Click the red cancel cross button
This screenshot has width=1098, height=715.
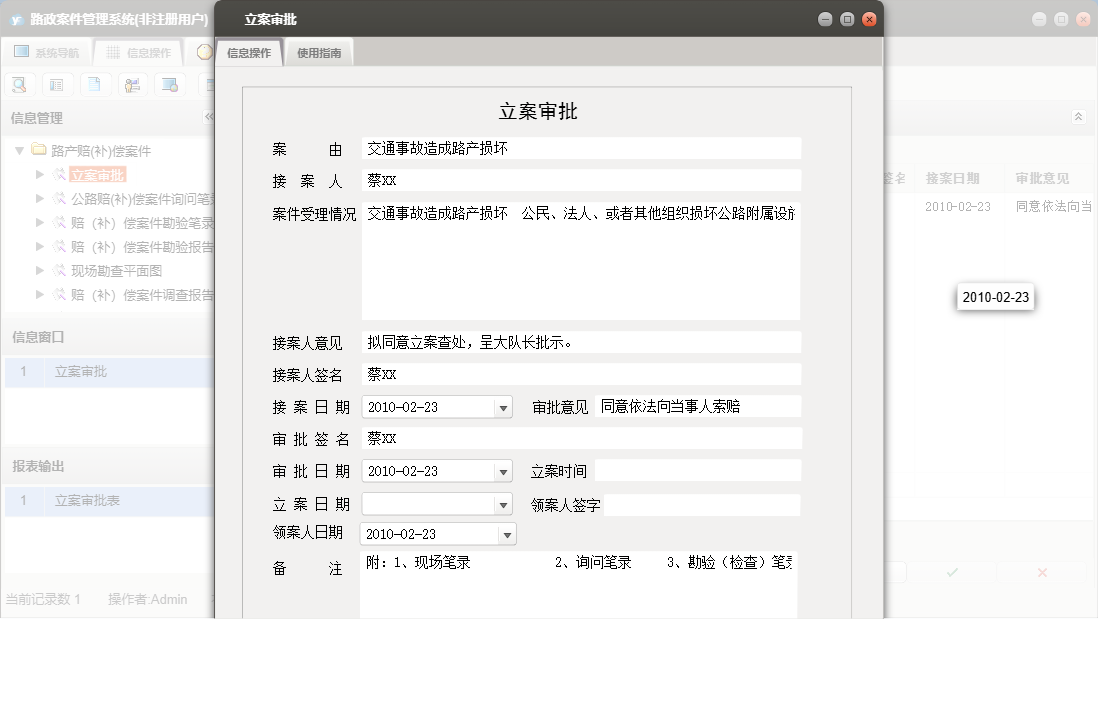[1042, 571]
